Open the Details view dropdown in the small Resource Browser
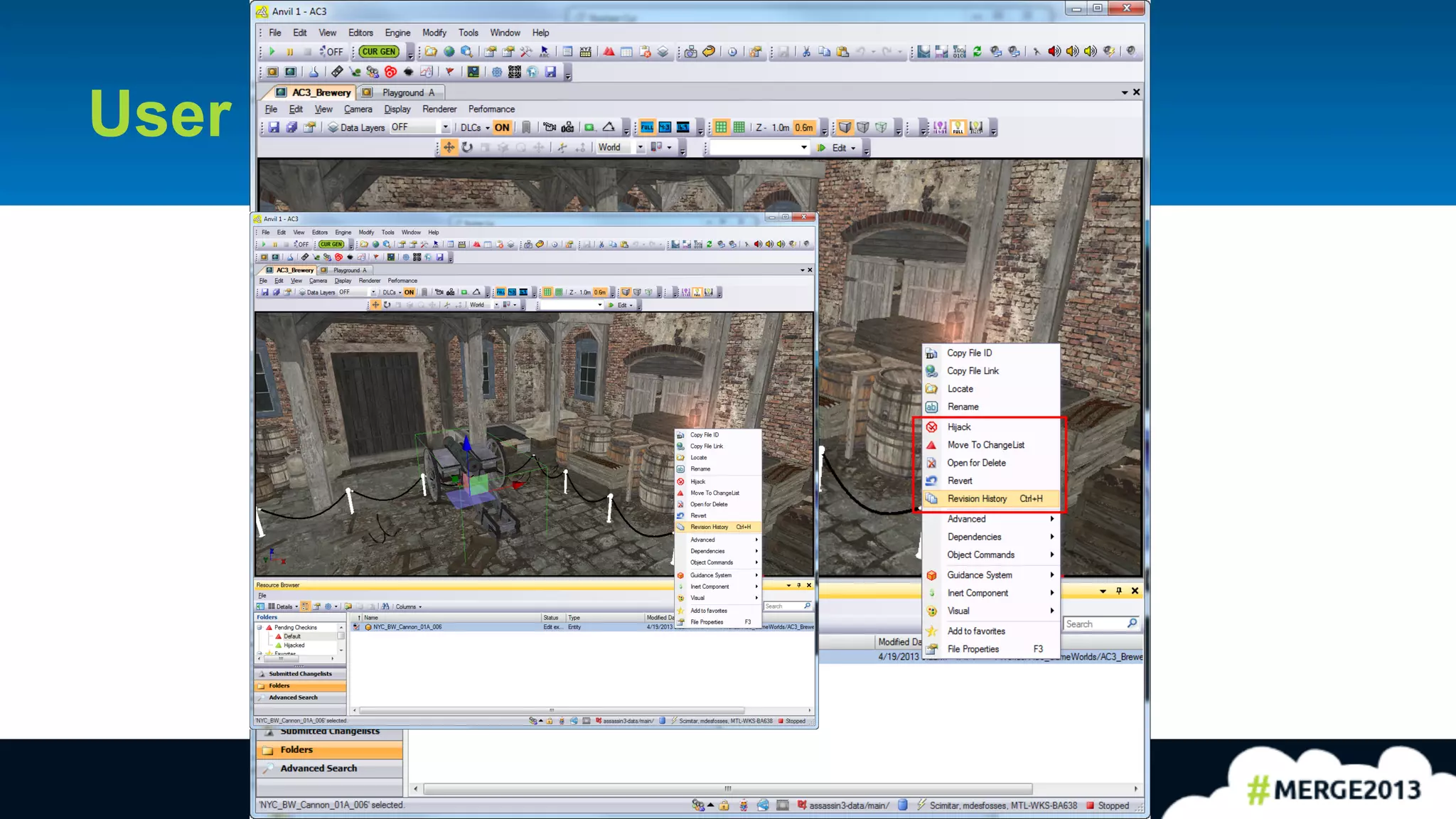Screen dimensions: 1456x819 pos(283,606)
